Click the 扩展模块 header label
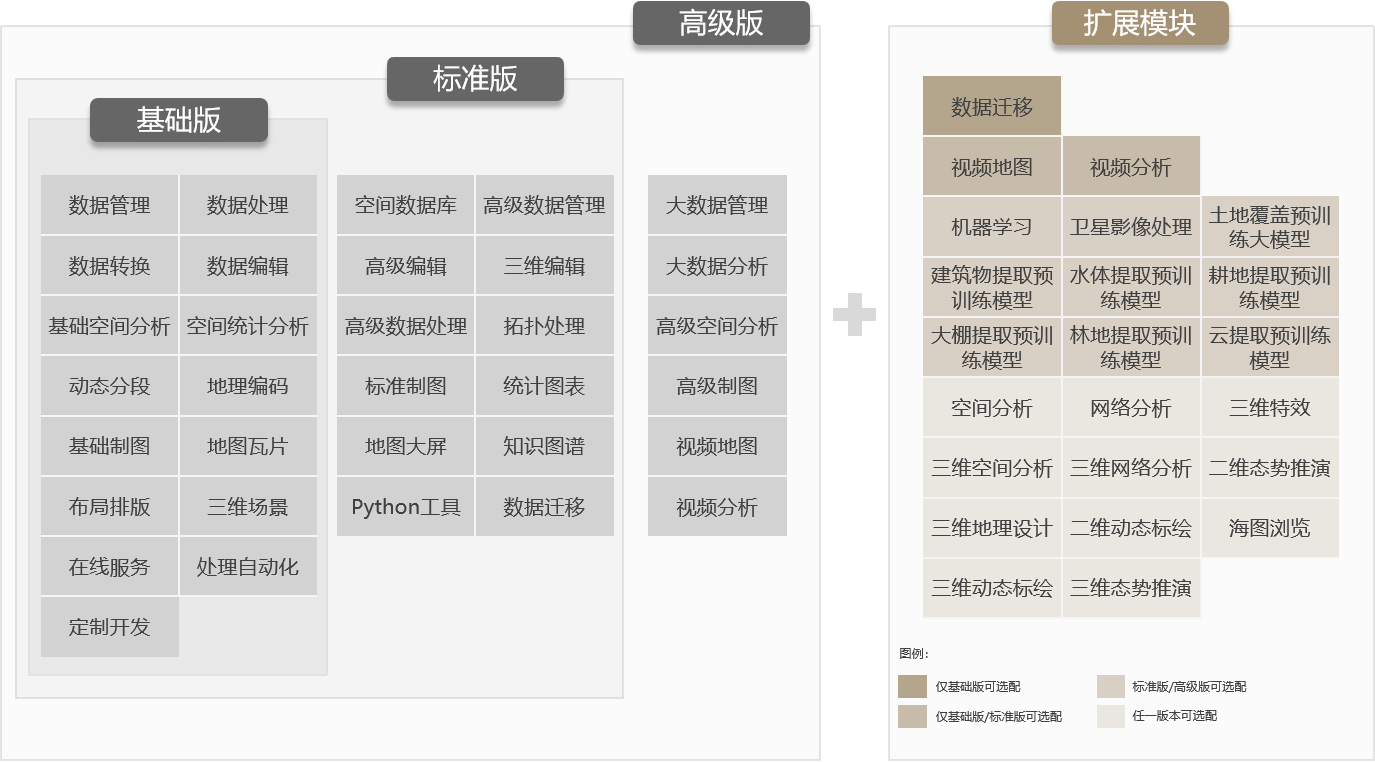This screenshot has height=762, width=1375. [x=1139, y=24]
